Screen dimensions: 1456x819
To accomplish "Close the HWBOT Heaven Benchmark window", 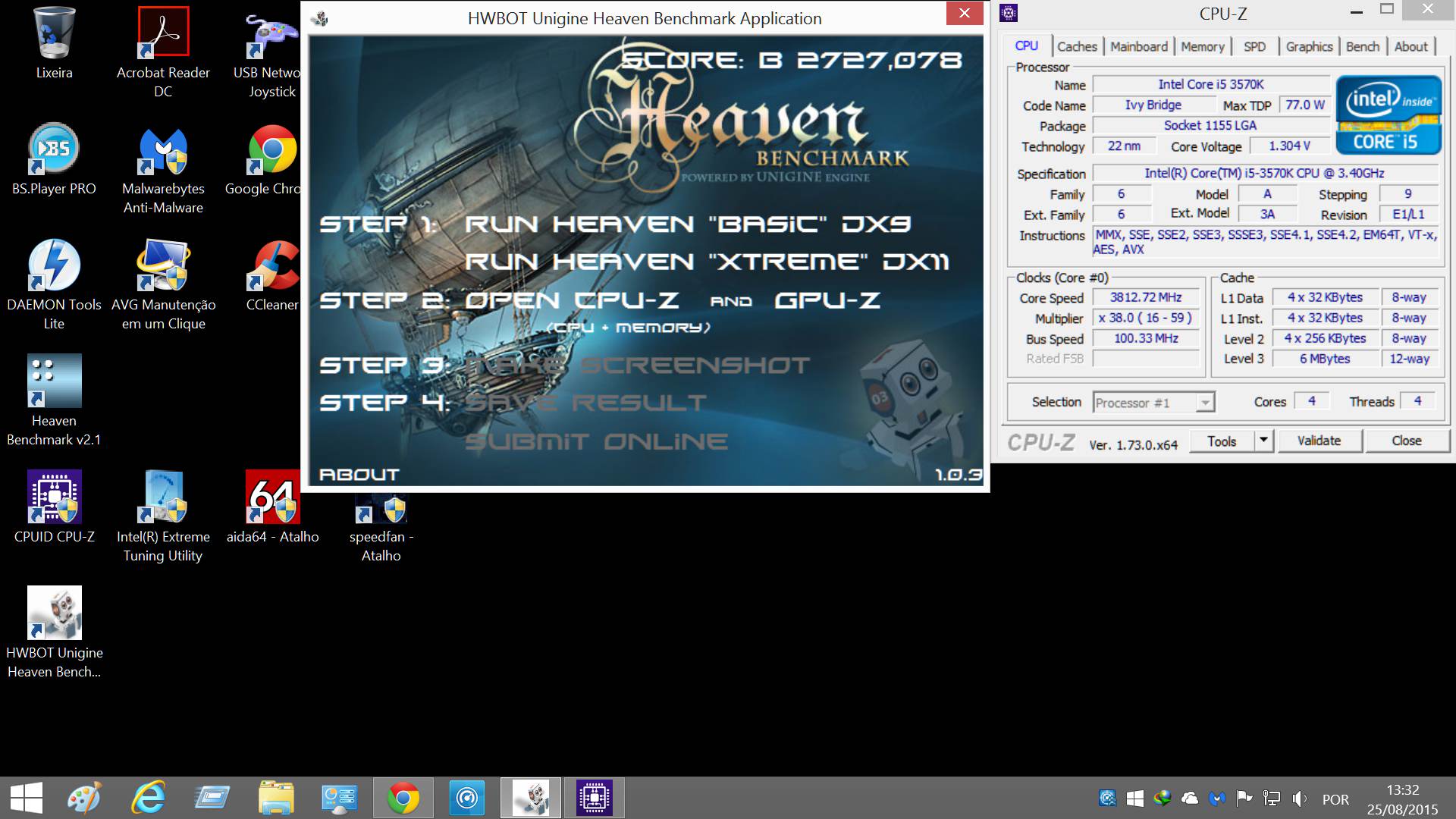I will 965,13.
